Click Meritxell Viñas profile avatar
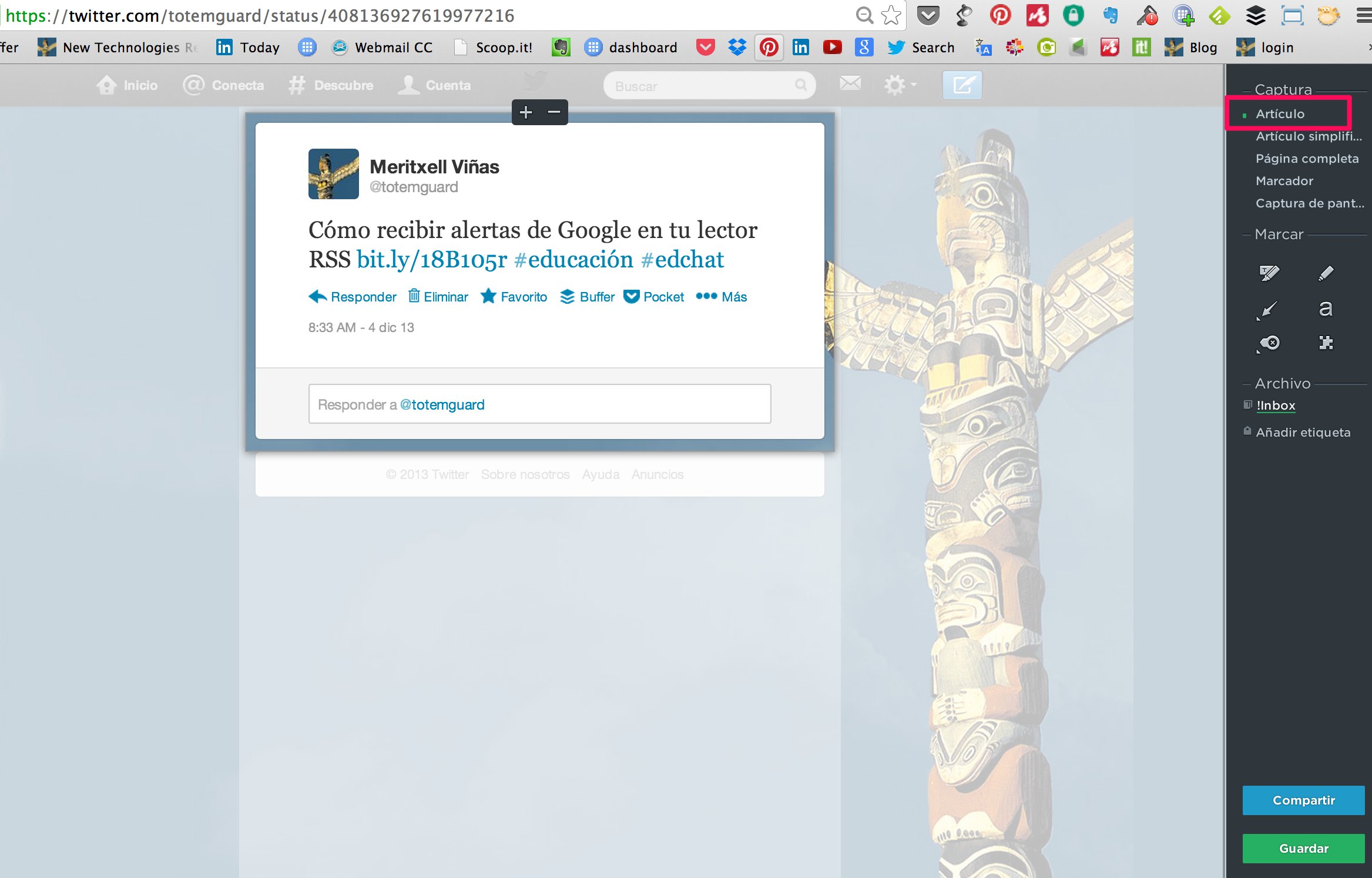Viewport: 1372px width, 878px height. click(x=334, y=174)
